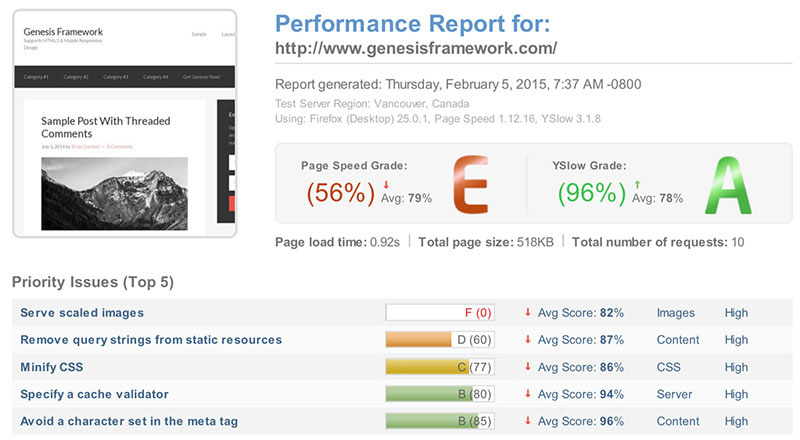
Task: Click the B (85) score bar
Action: tap(440, 421)
